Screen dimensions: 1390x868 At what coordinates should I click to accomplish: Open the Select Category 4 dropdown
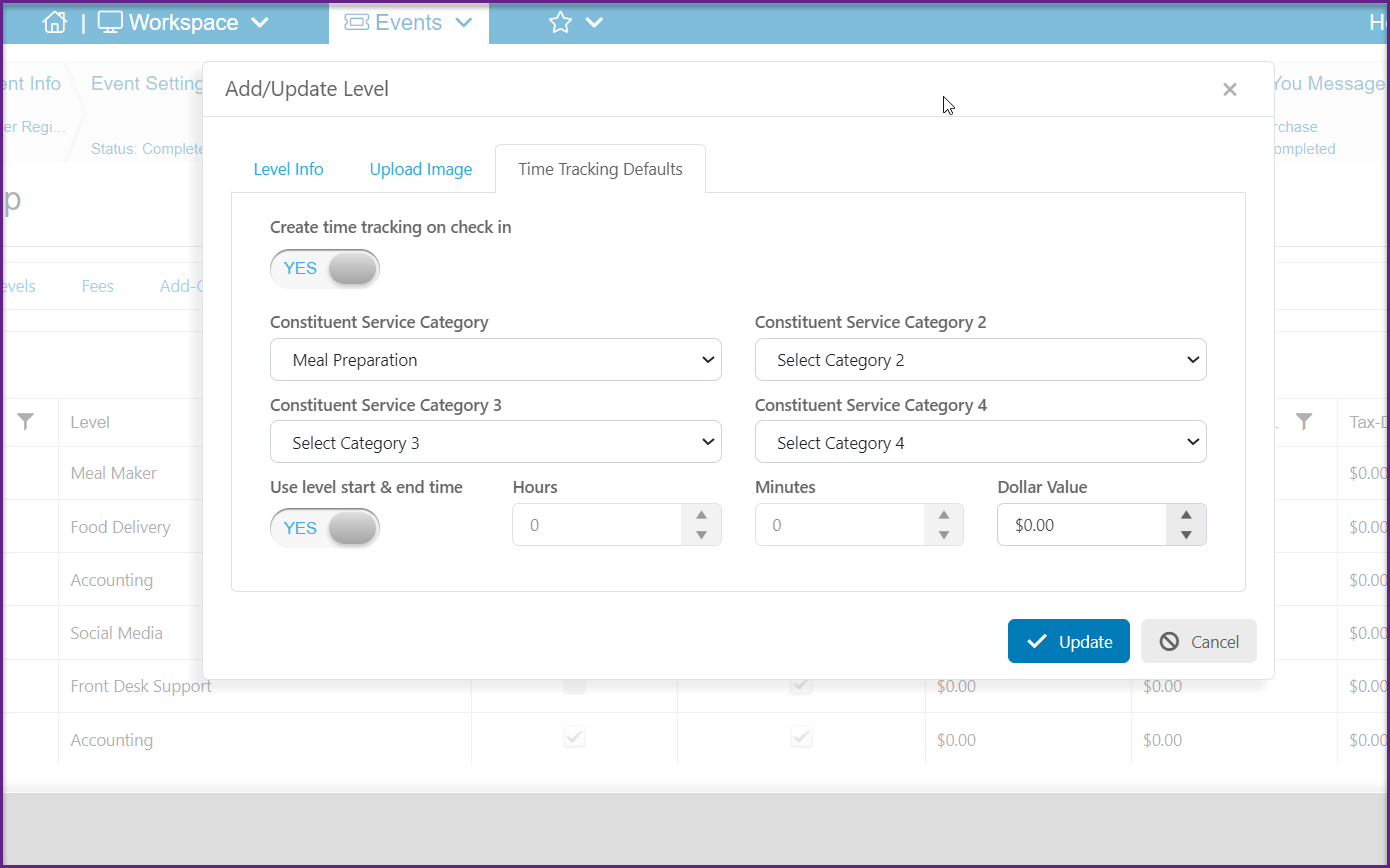(x=981, y=442)
